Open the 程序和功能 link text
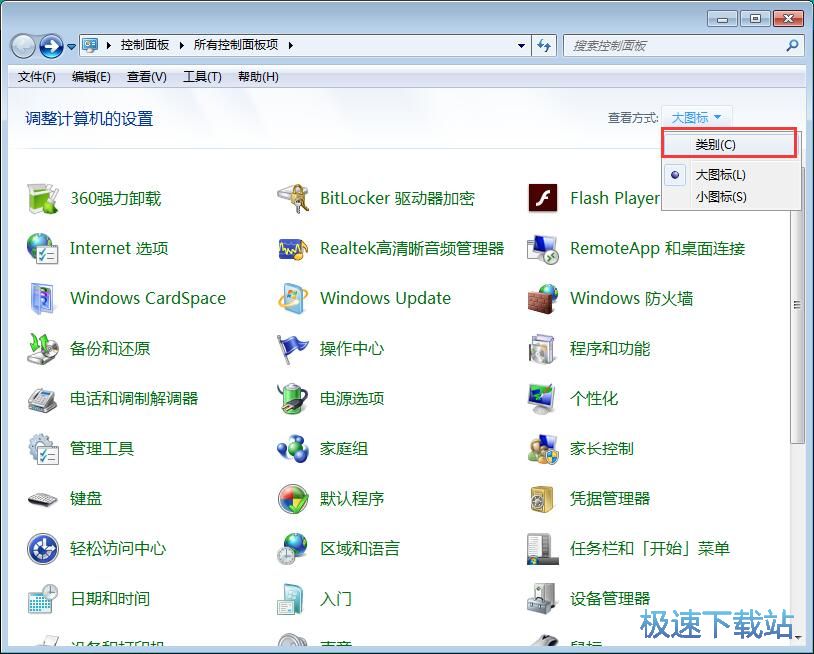The width and height of the screenshot is (814, 654). coord(609,349)
